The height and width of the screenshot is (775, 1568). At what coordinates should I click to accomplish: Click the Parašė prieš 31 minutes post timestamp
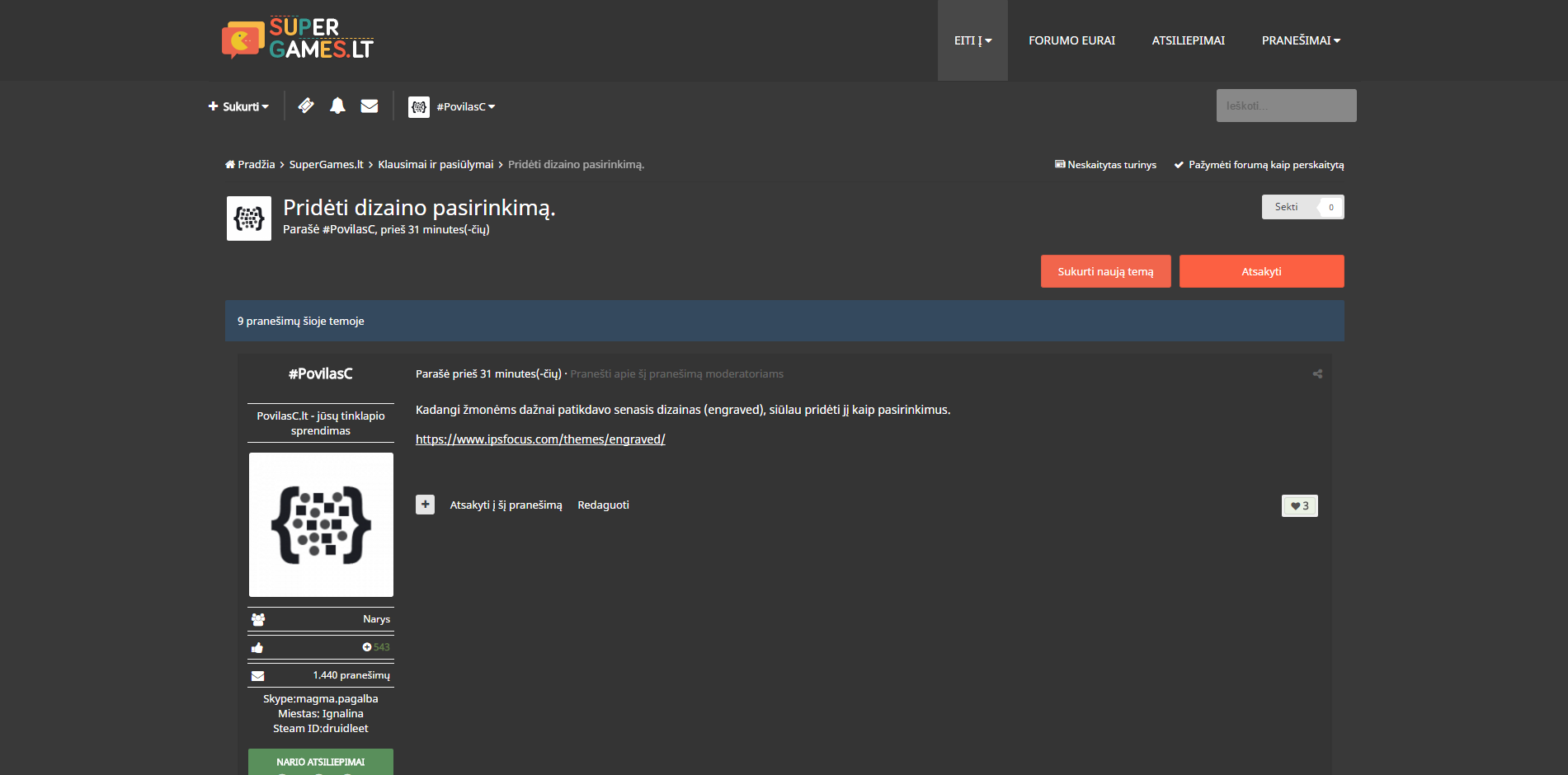(488, 373)
